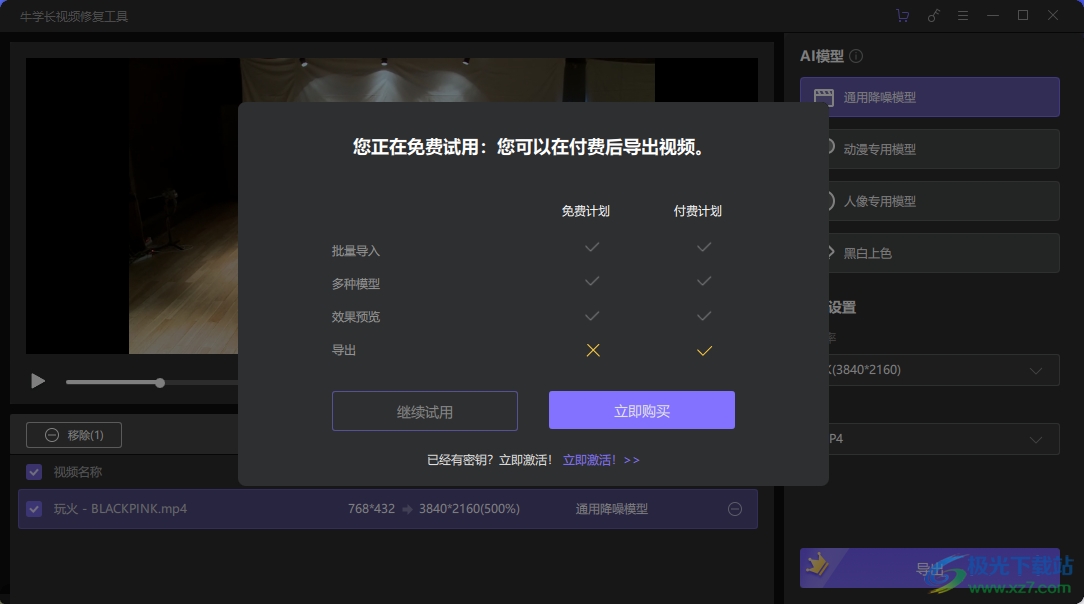Select the 人像专用模型 model
The width and height of the screenshot is (1084, 604).
pyautogui.click(x=928, y=200)
